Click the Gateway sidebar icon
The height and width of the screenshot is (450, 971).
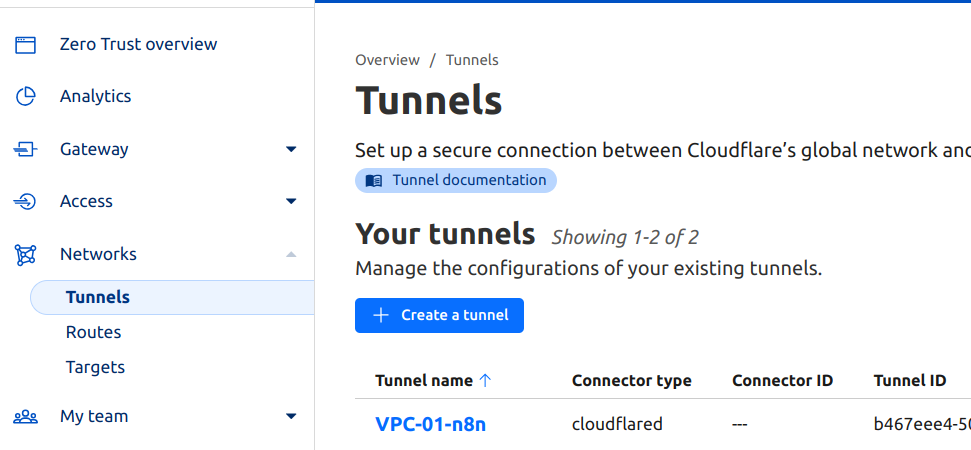[25, 149]
